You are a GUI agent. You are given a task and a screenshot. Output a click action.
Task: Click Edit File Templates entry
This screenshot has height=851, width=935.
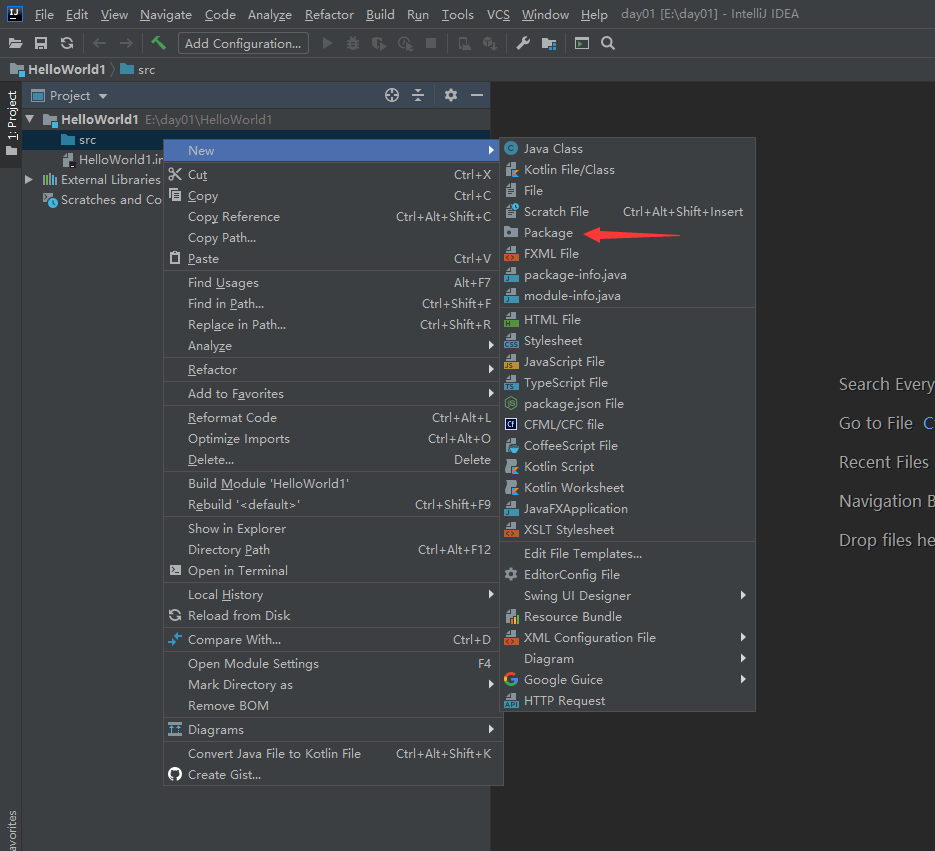[x=627, y=553]
